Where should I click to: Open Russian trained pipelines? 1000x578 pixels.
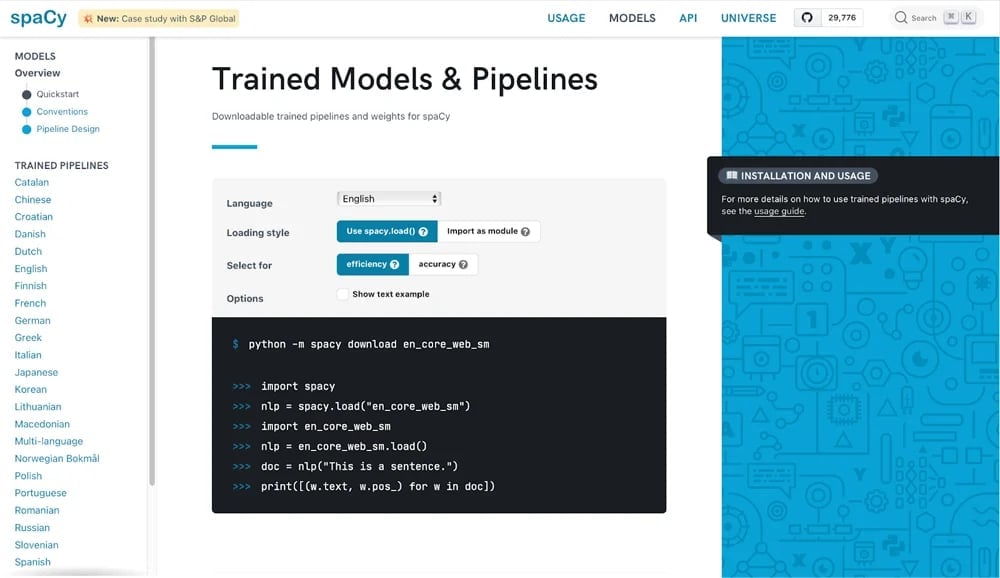click(32, 528)
